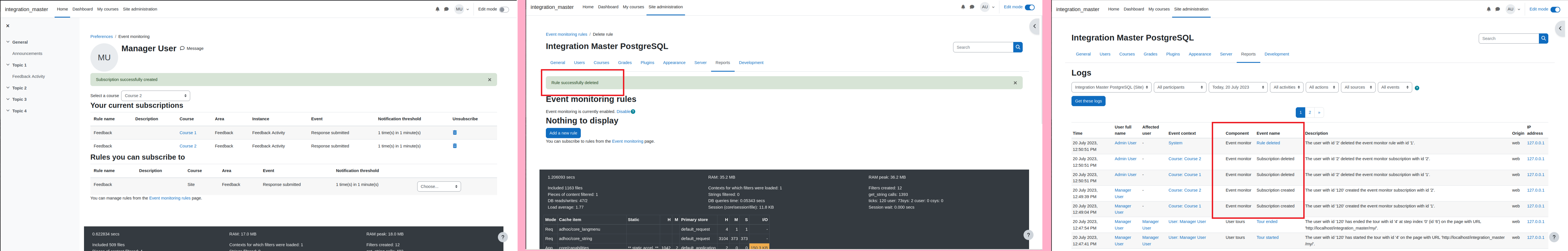
Task: Follow 'Event monitoring rules' link in left panel
Action: [170, 198]
